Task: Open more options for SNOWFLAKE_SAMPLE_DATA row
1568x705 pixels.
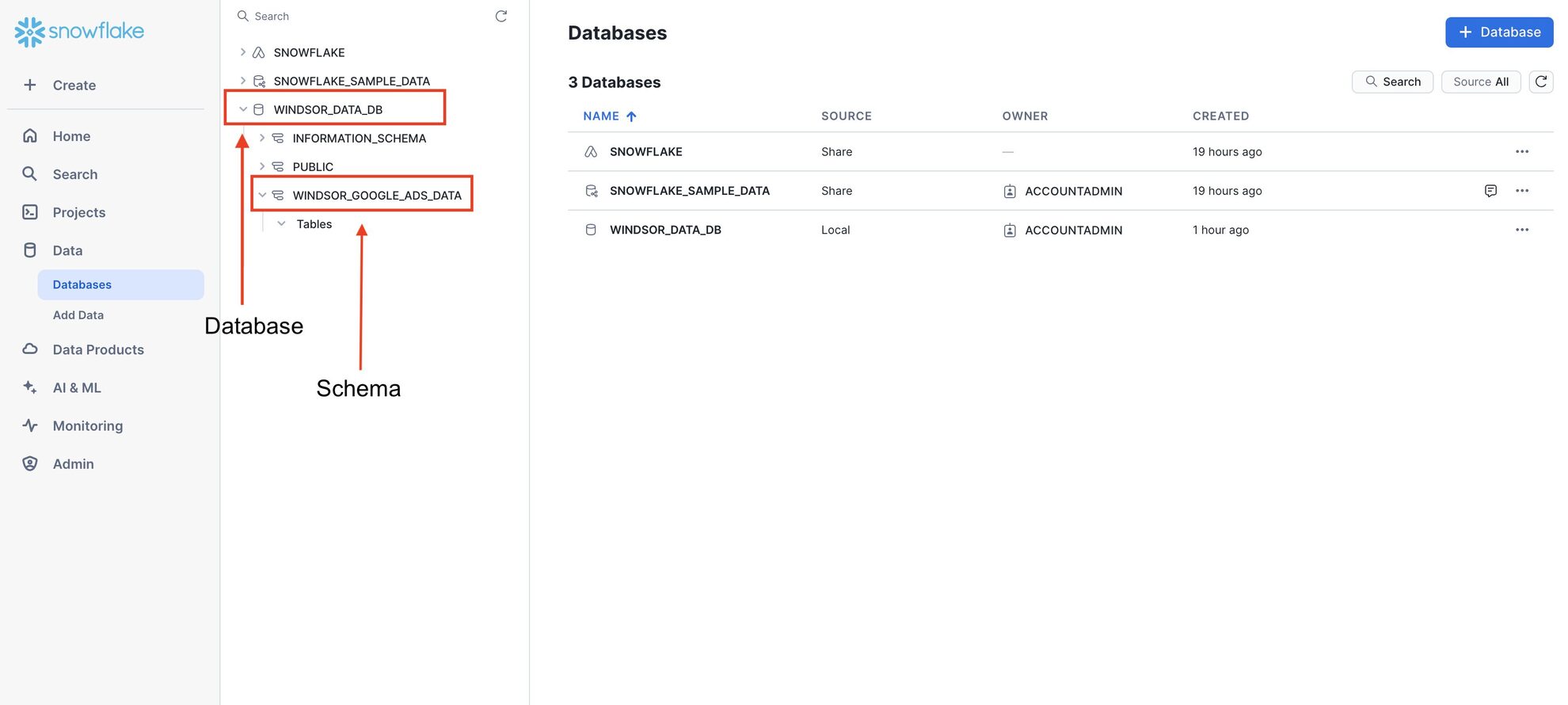Action: pos(1522,191)
